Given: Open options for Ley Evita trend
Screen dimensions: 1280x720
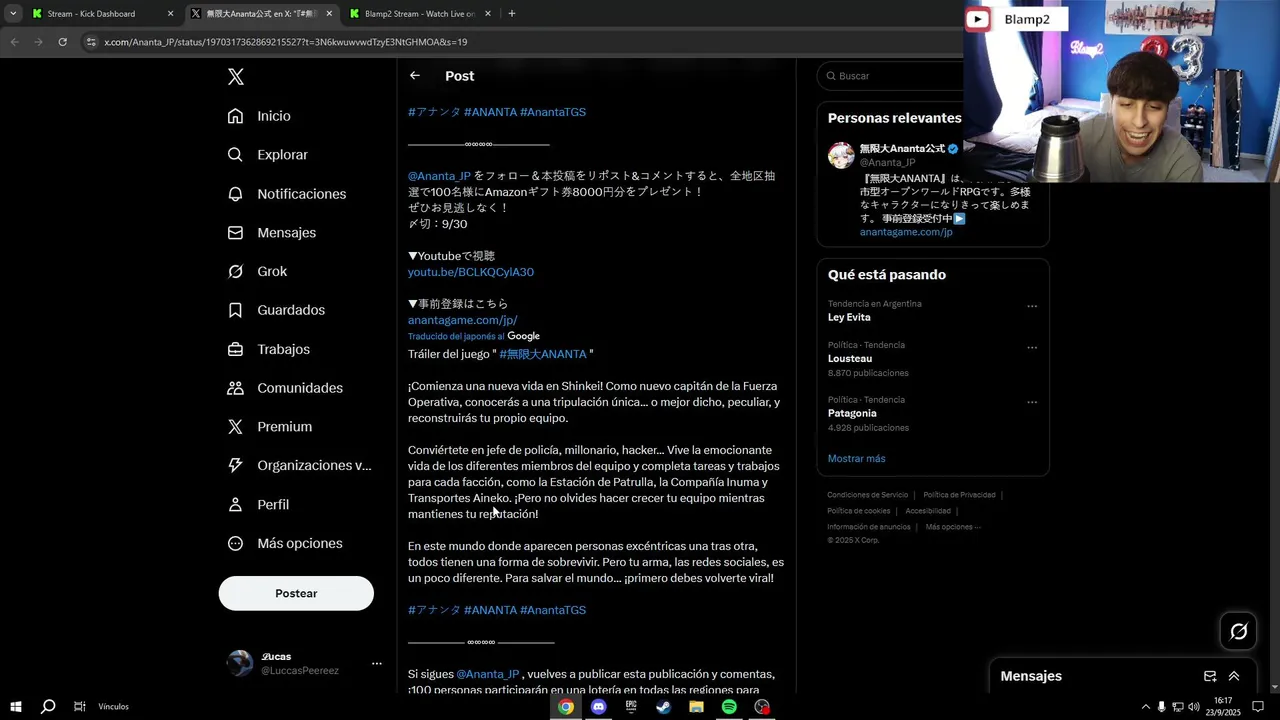Looking at the screenshot, I should 1032,307.
